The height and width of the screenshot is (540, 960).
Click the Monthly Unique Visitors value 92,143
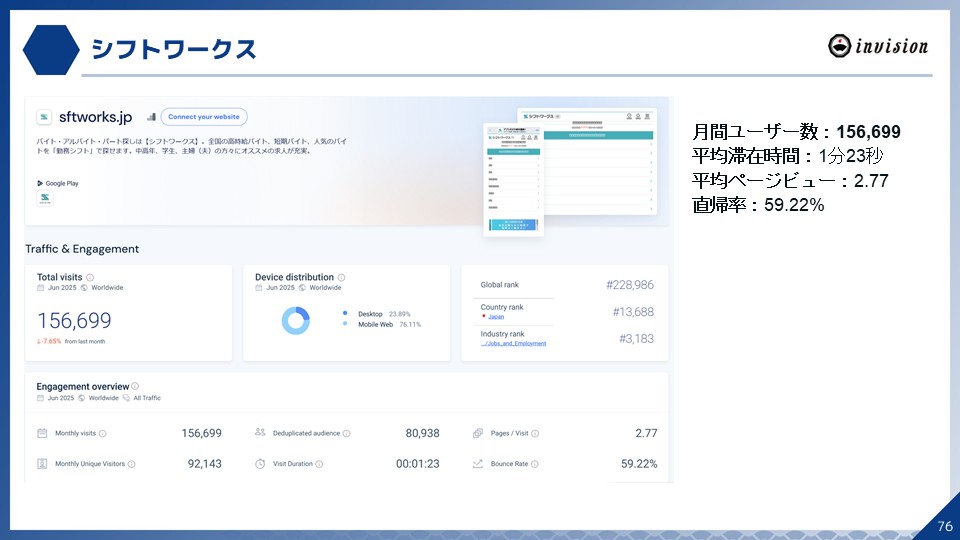tap(204, 464)
